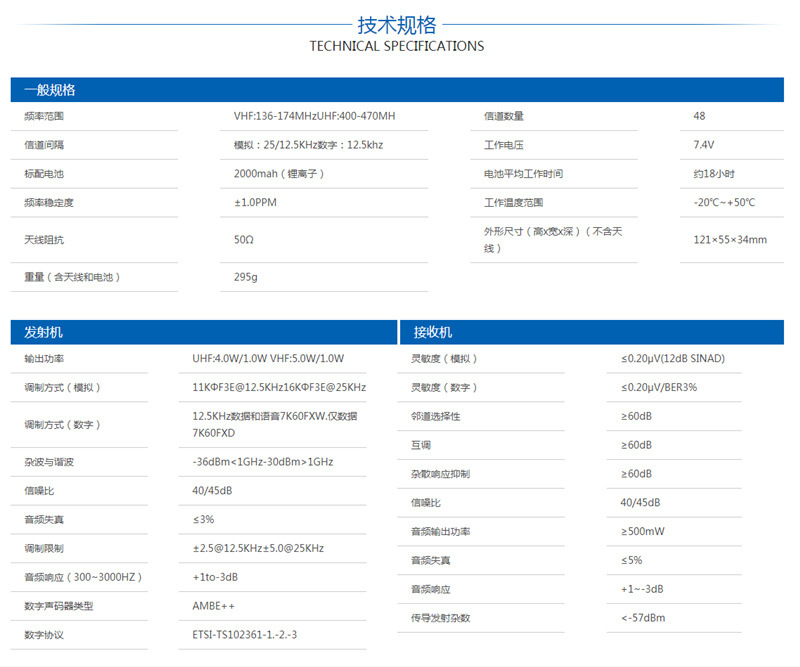Click the 电池平均工作时间 label
The height and width of the screenshot is (667, 800).
pos(523,174)
